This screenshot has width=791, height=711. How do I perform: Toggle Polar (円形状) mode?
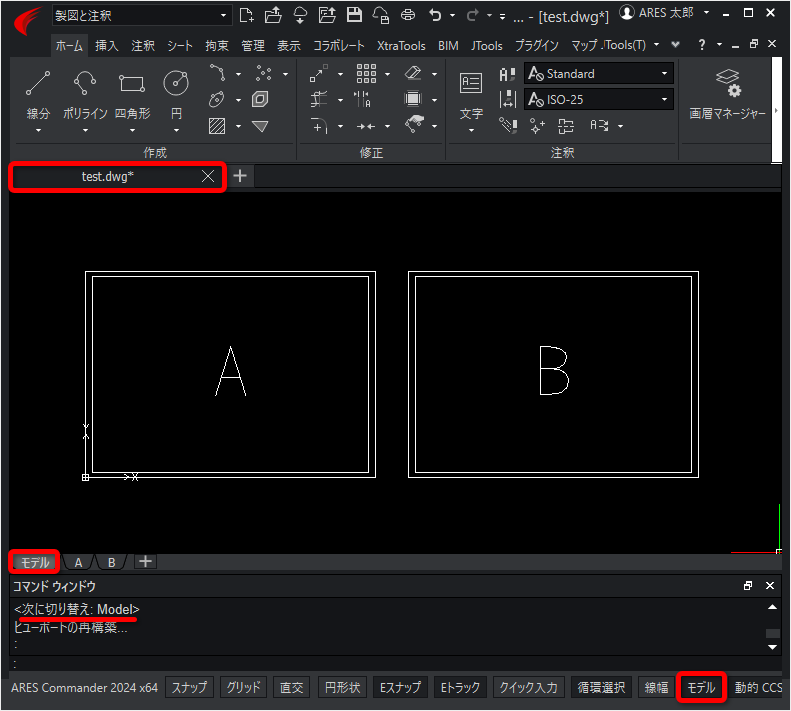point(343,688)
